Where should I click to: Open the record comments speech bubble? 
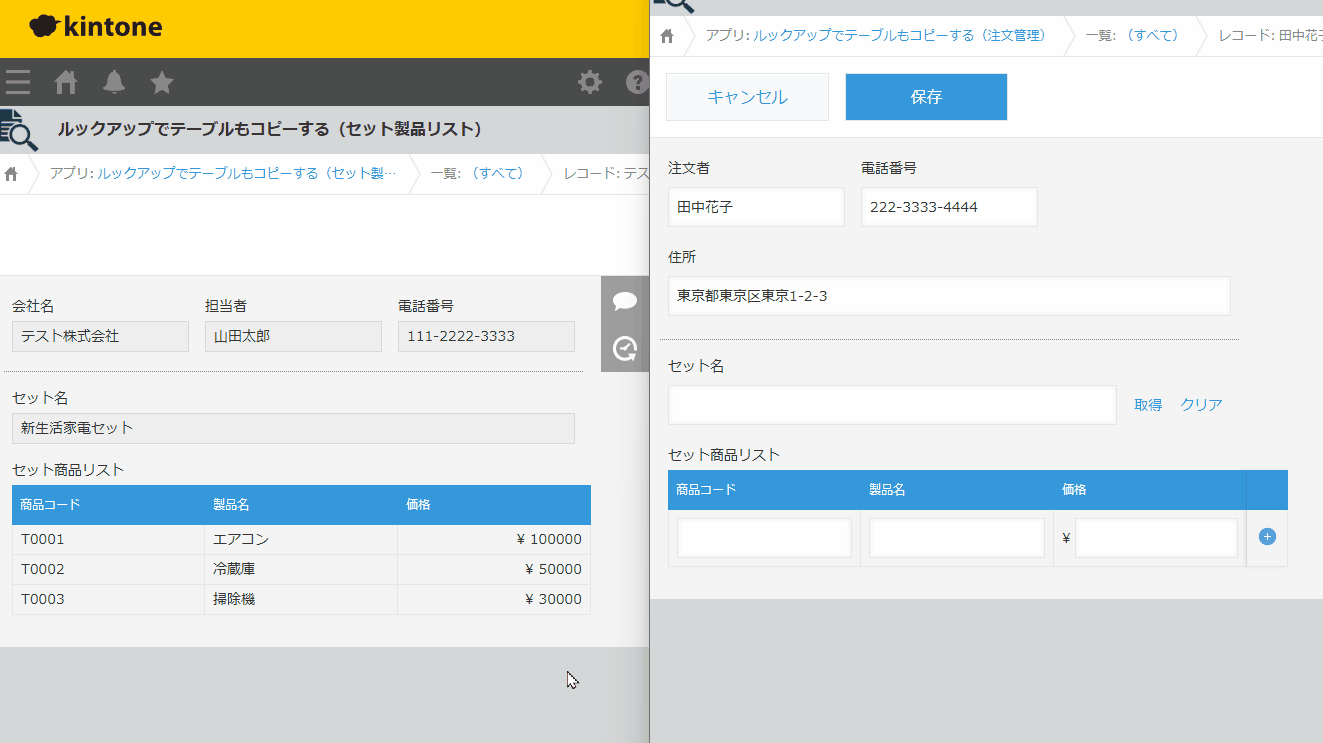[x=625, y=301]
